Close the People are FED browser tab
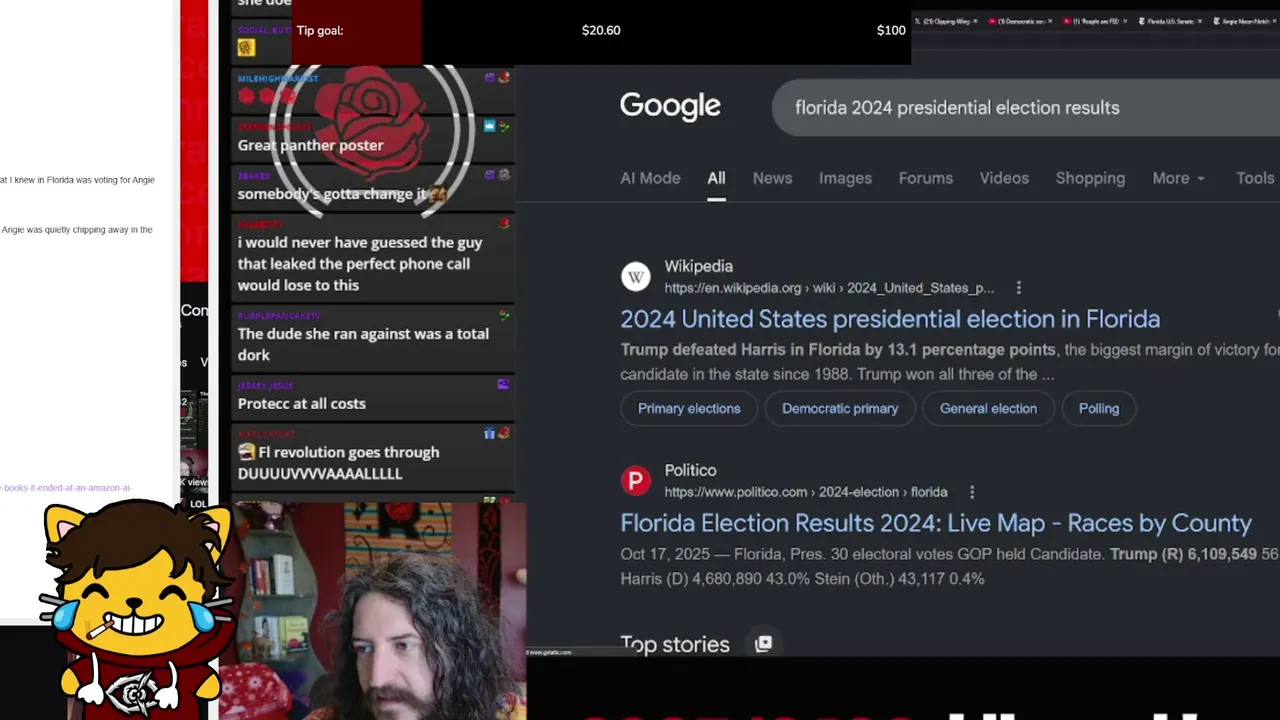 click(1125, 21)
